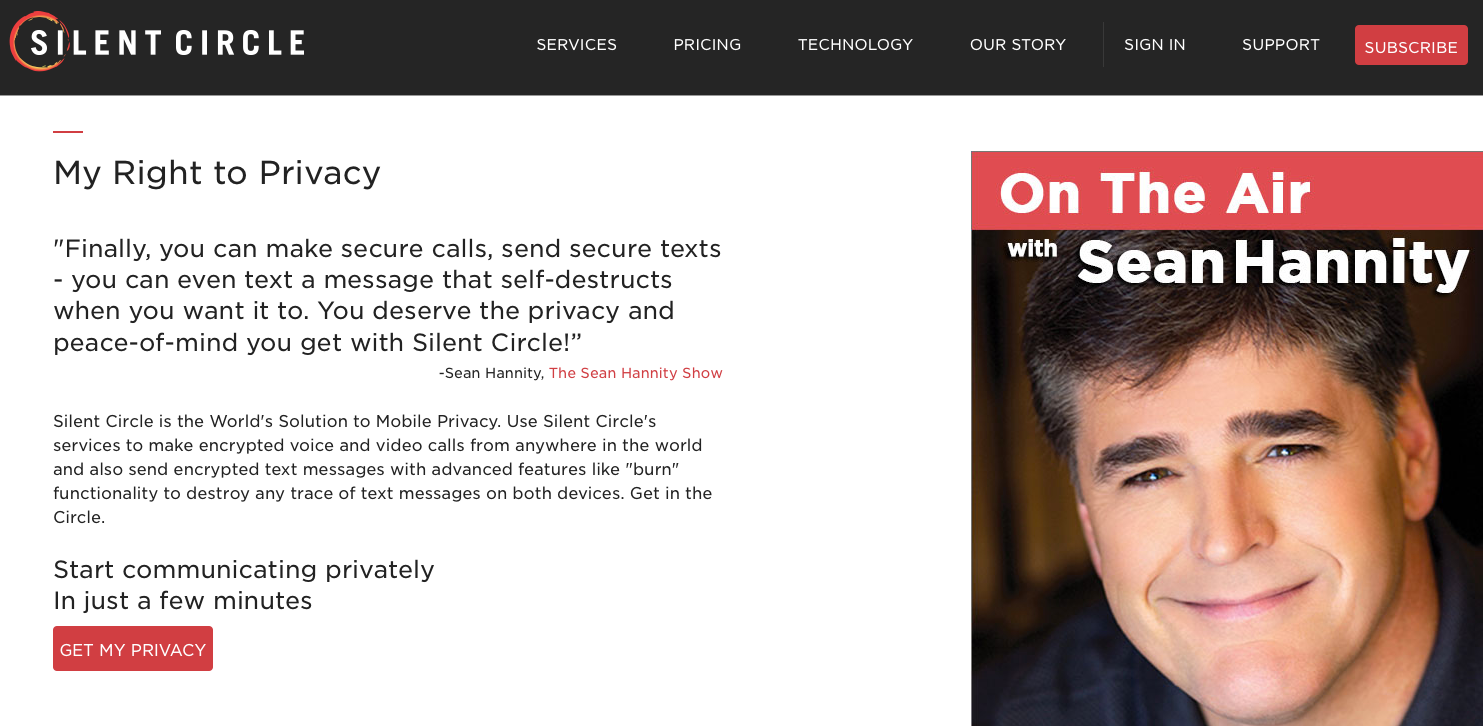Go to the Pricing page
The width and height of the screenshot is (1483, 726).
coord(707,45)
